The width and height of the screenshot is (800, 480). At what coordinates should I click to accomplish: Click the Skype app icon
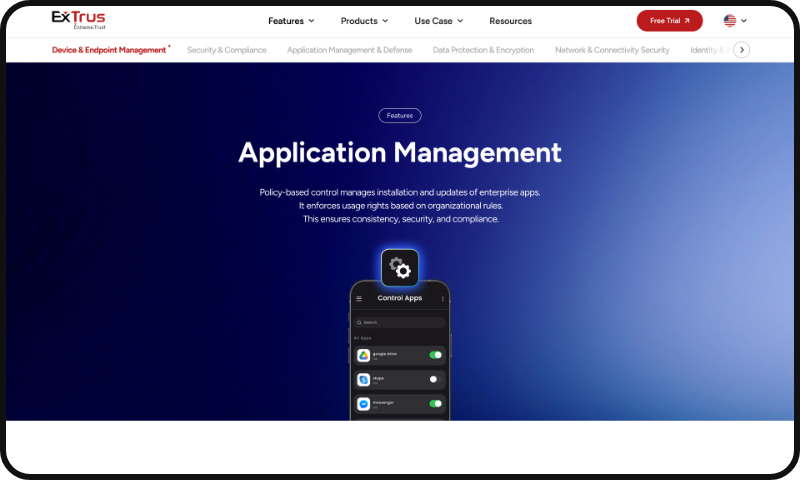[363, 380]
